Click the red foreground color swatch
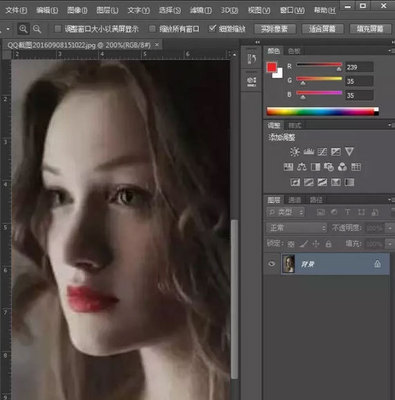 [x=271, y=67]
